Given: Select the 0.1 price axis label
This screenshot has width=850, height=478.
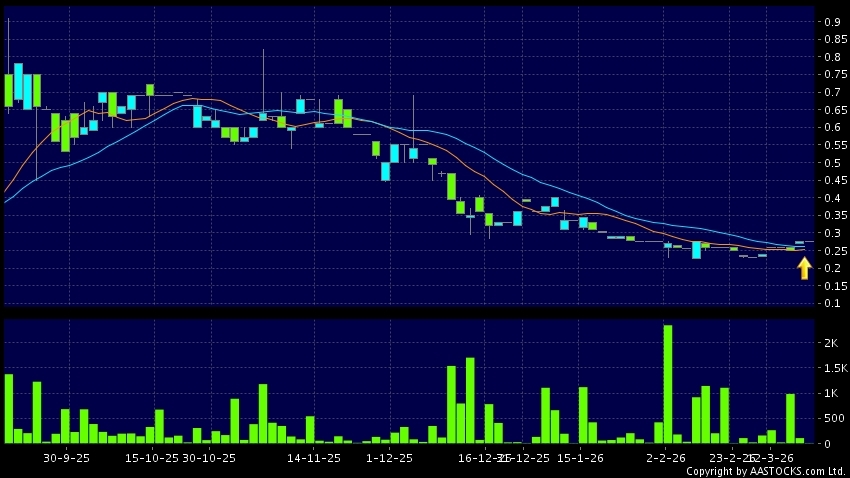Looking at the screenshot, I should pyautogui.click(x=832, y=303).
